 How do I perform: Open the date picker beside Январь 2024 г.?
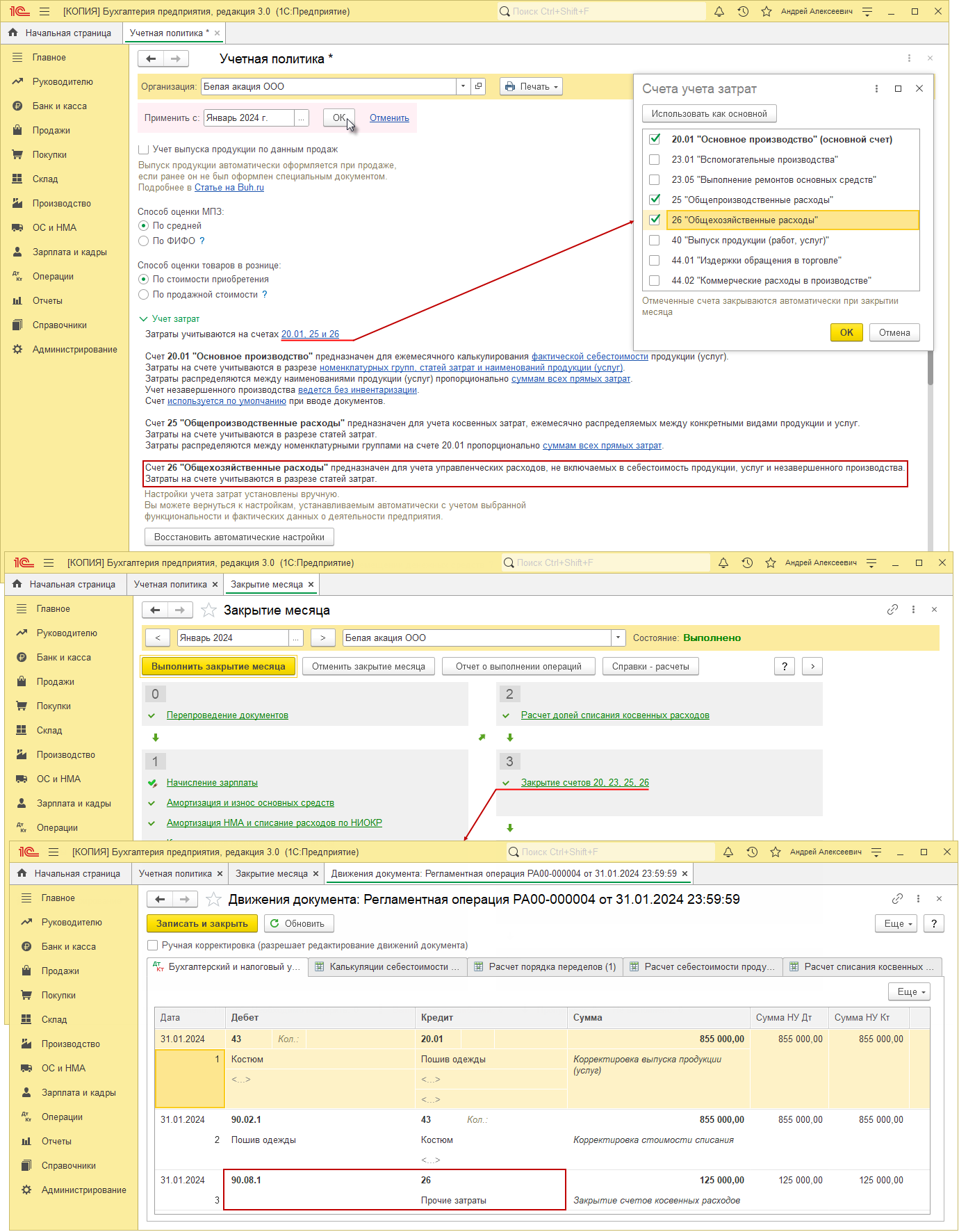[301, 118]
